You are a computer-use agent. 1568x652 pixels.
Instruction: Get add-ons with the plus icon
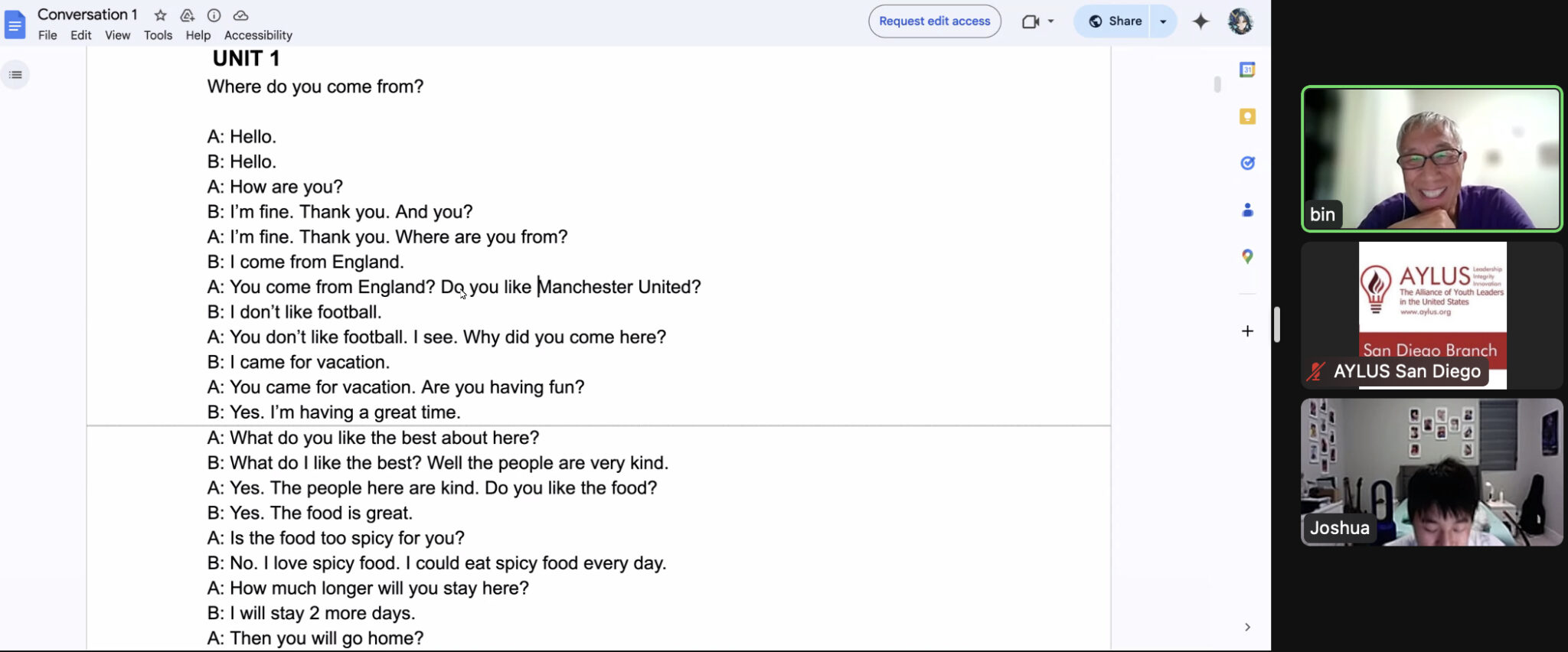pos(1247,331)
